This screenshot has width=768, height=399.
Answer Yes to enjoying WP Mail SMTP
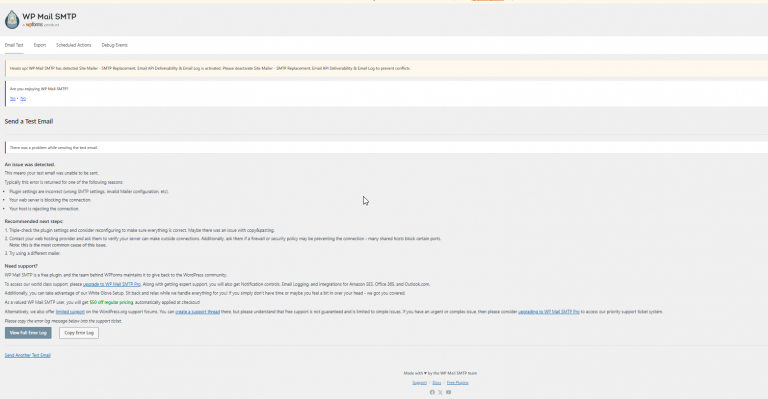(x=13, y=98)
